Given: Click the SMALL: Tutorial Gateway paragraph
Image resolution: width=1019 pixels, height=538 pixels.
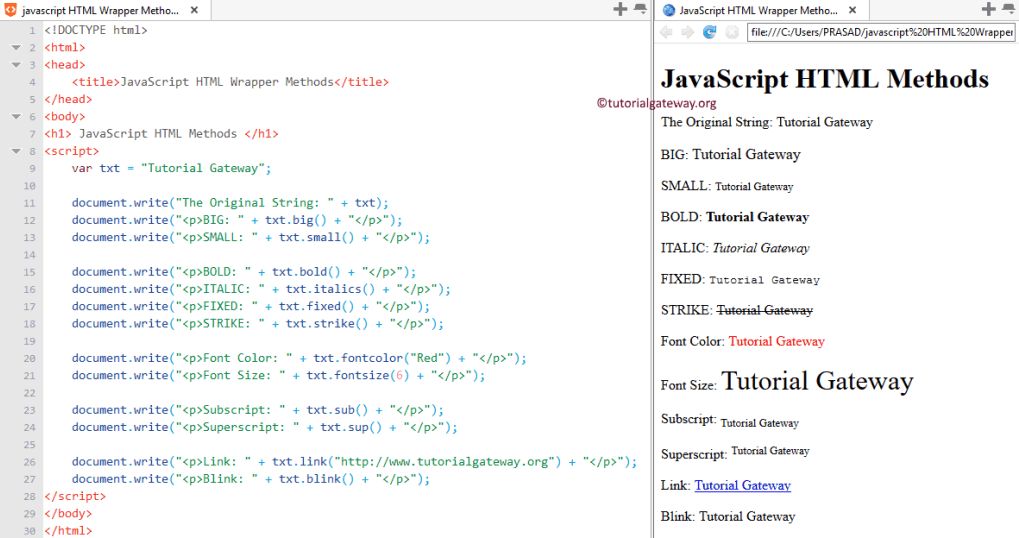Looking at the screenshot, I should (727, 186).
